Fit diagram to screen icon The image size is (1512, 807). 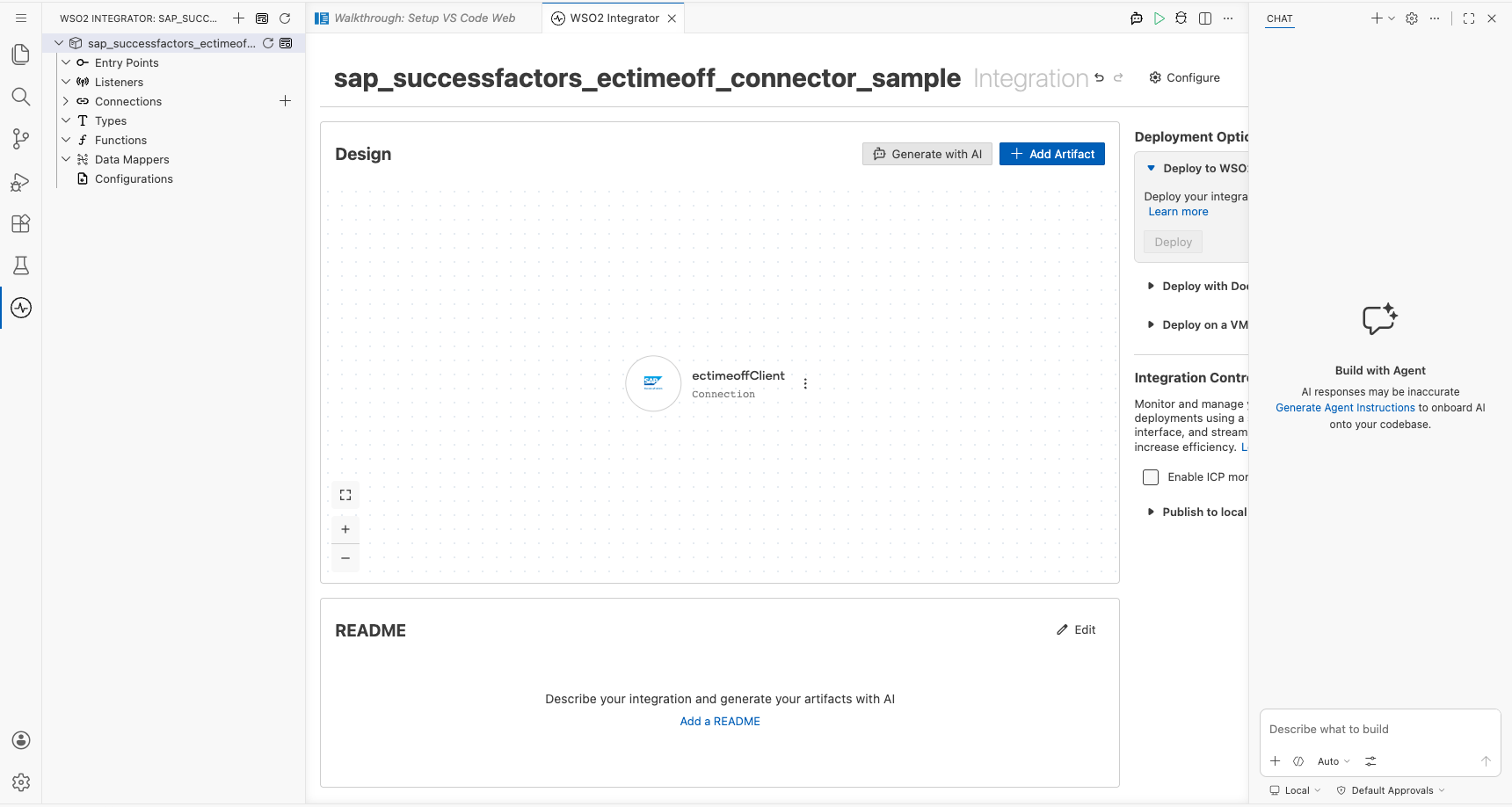click(345, 495)
